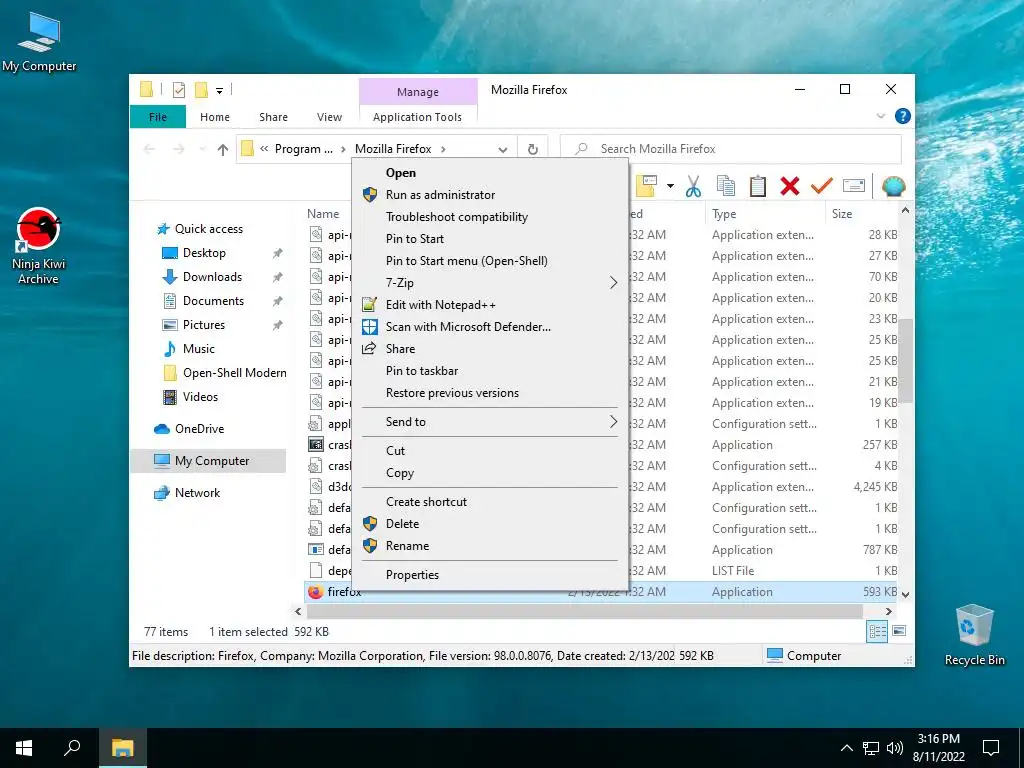Select Troubleshoot compatibility

[x=490, y=217]
